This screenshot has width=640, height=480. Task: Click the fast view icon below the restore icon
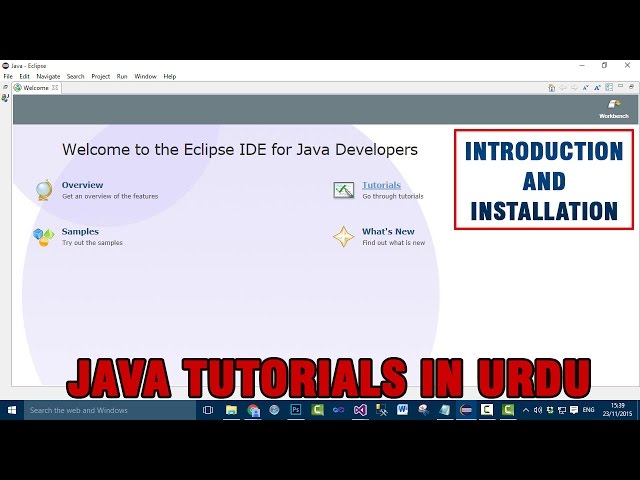(x=5, y=98)
